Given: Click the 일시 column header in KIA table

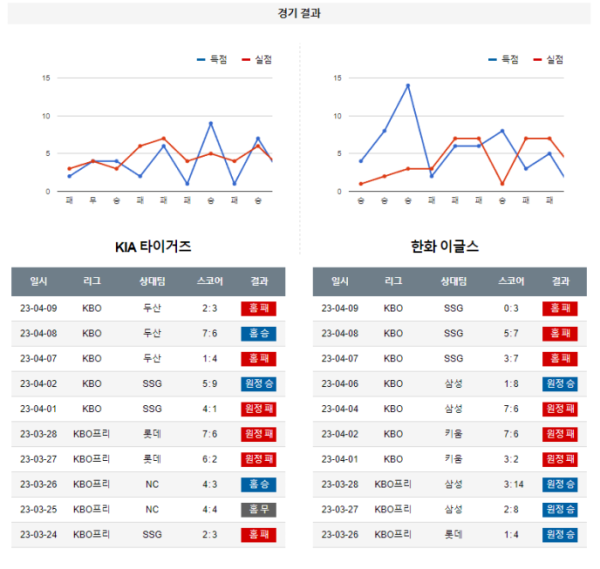Looking at the screenshot, I should pyautogui.click(x=39, y=281).
